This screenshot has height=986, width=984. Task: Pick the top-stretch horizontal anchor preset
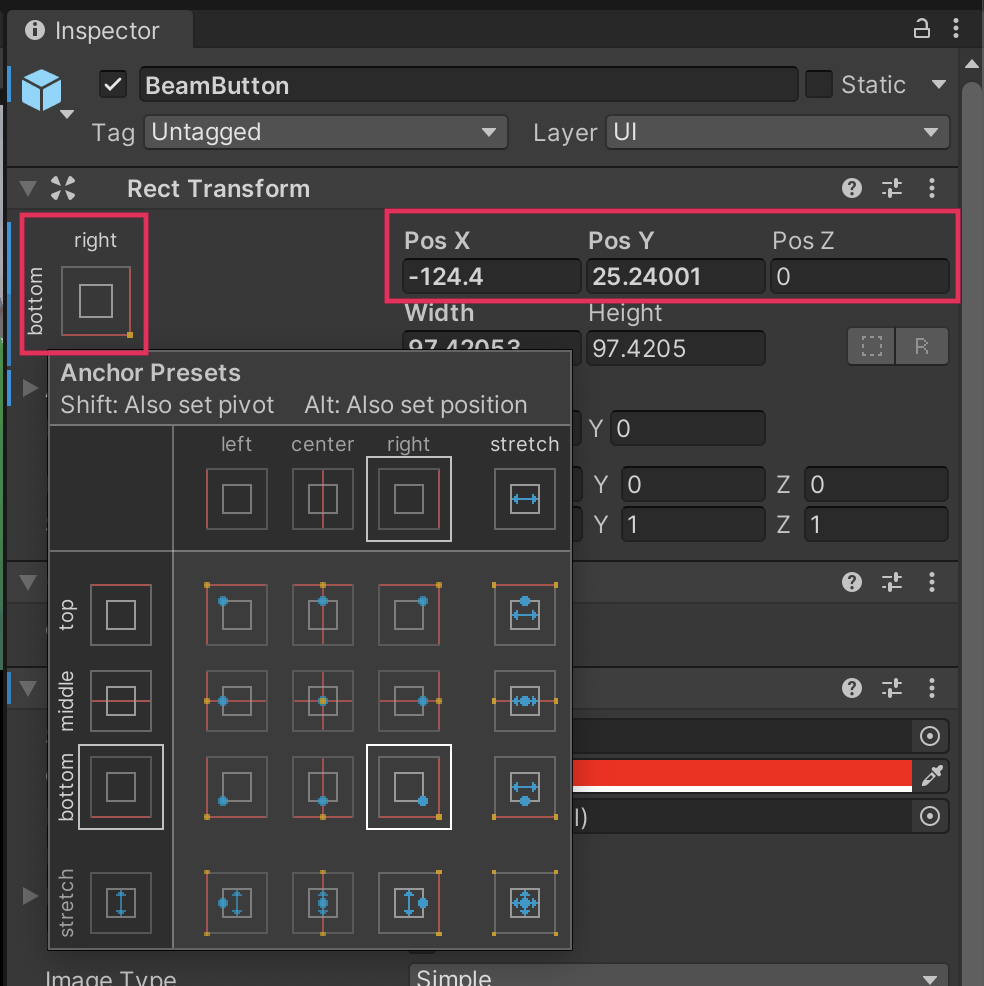point(525,614)
